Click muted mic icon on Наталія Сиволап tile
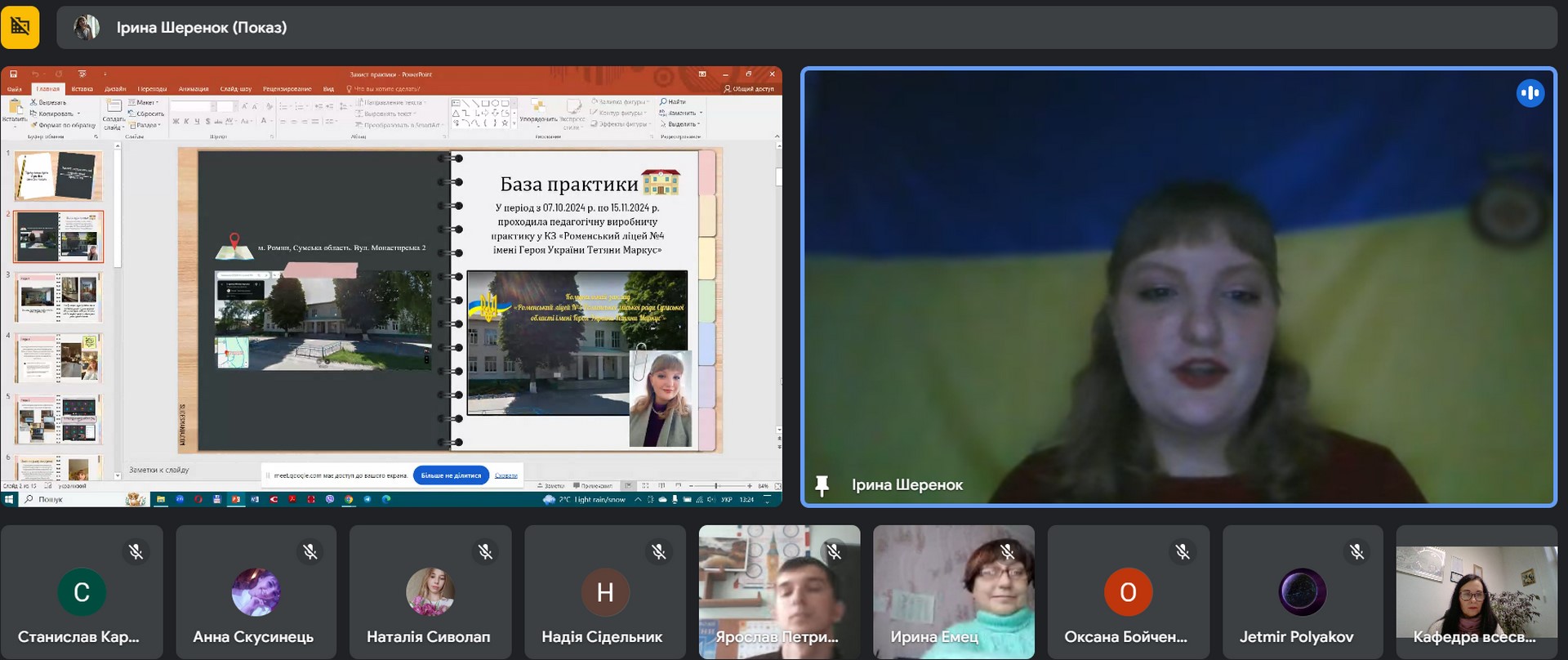The image size is (1568, 660). tap(485, 552)
